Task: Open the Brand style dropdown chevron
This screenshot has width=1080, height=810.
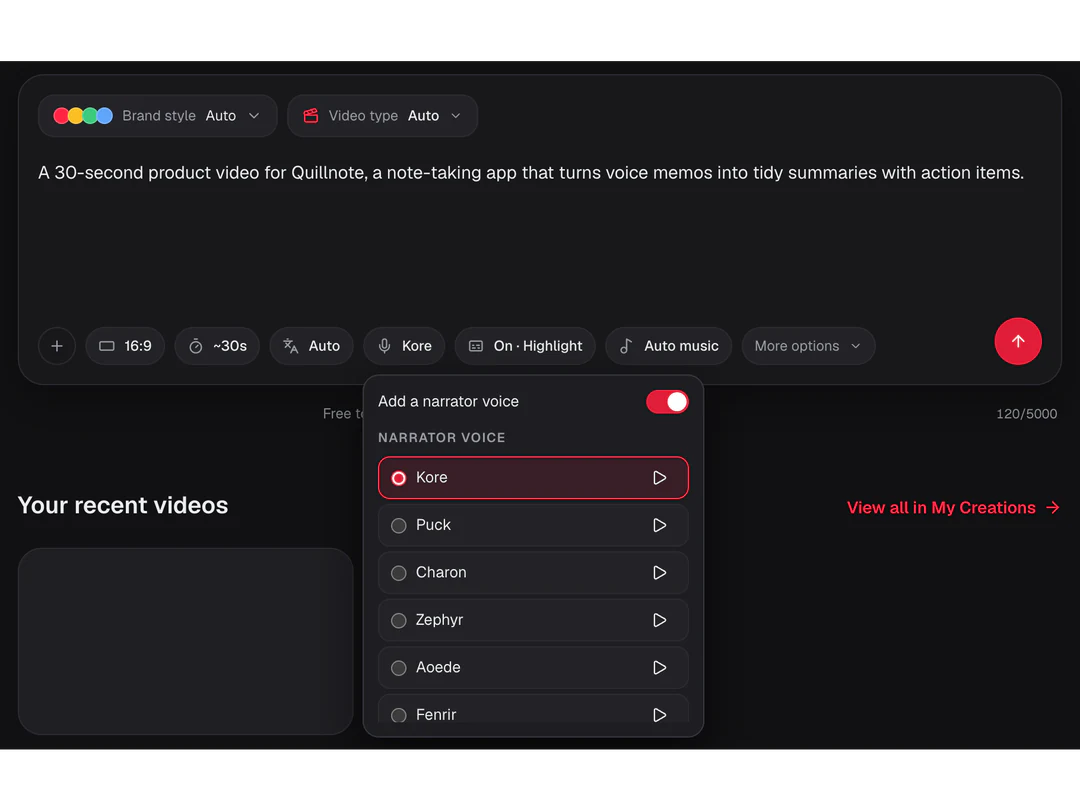Action: click(254, 116)
